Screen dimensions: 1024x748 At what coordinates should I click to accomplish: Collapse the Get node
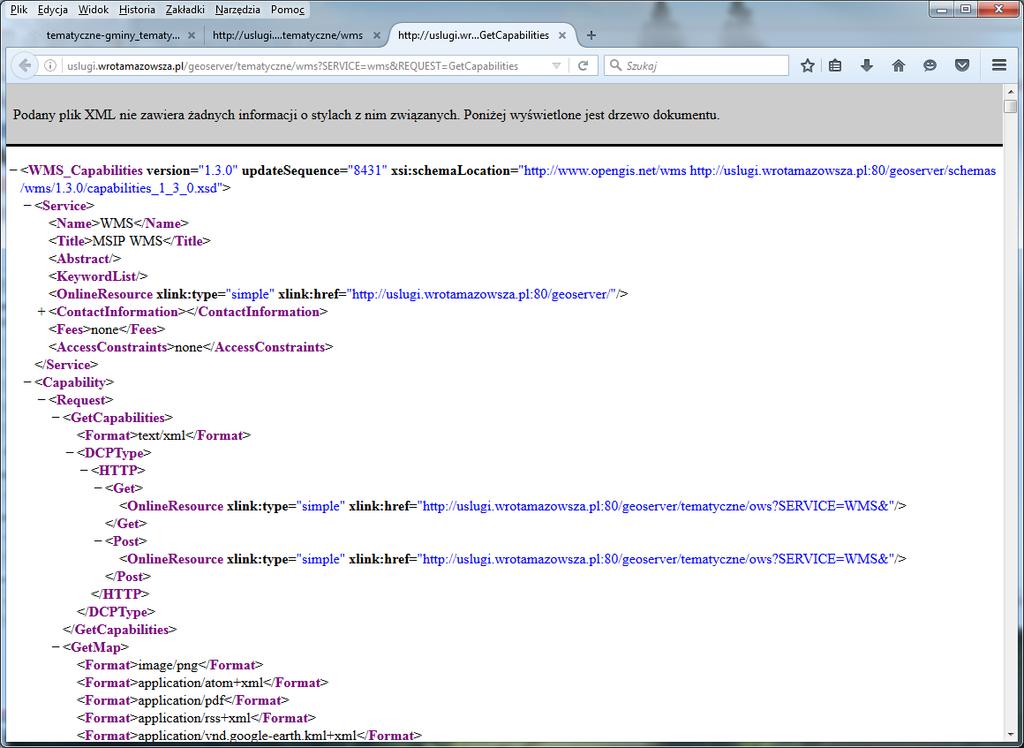[x=98, y=488]
